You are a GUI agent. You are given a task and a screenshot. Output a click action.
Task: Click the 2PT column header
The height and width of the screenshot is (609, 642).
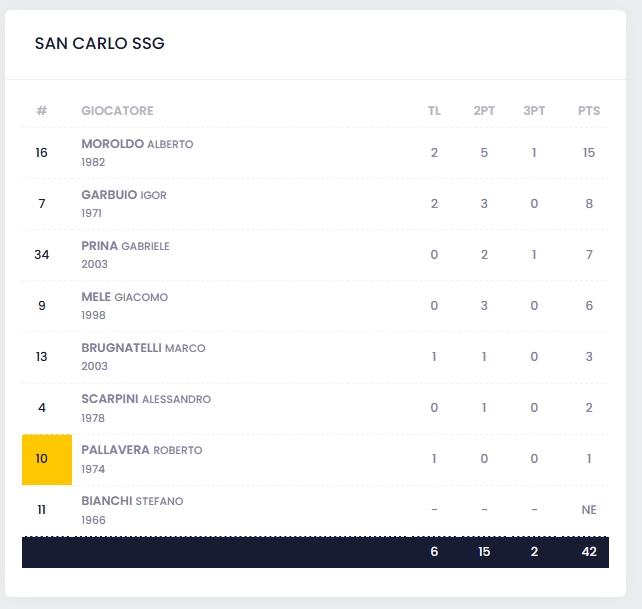tap(484, 111)
